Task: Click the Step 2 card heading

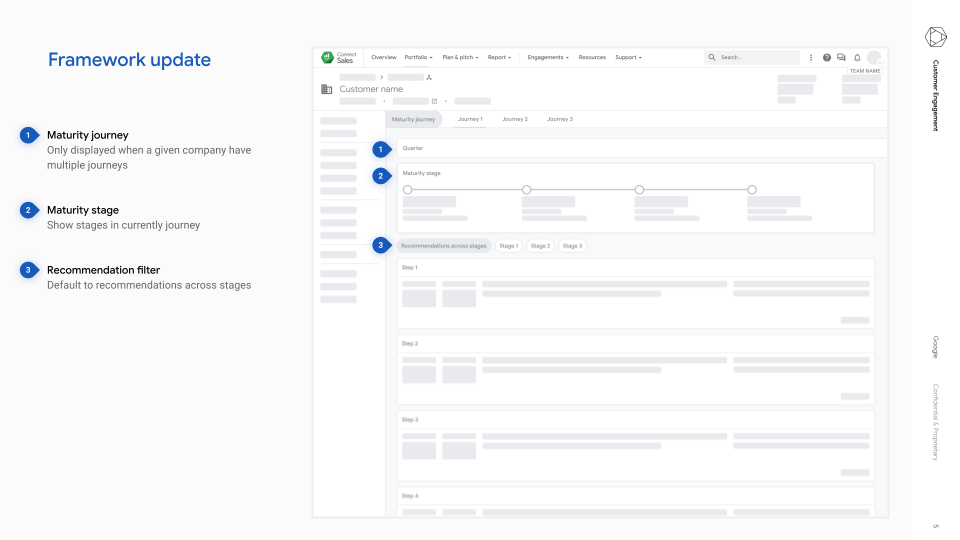Action: (410, 343)
